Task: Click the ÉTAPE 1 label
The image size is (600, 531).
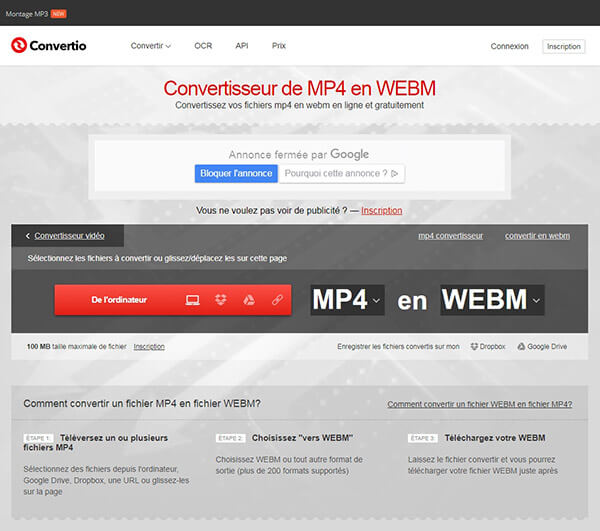Action: click(38, 438)
